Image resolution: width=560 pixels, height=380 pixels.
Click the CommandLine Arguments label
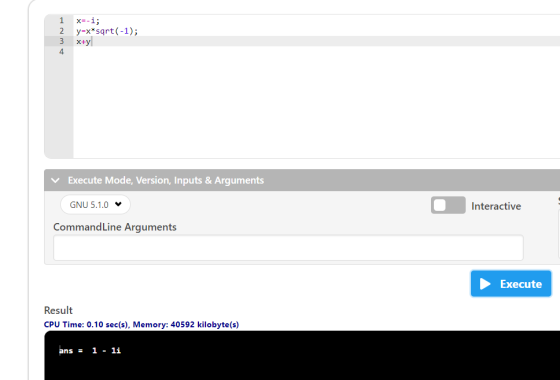[x=115, y=227]
